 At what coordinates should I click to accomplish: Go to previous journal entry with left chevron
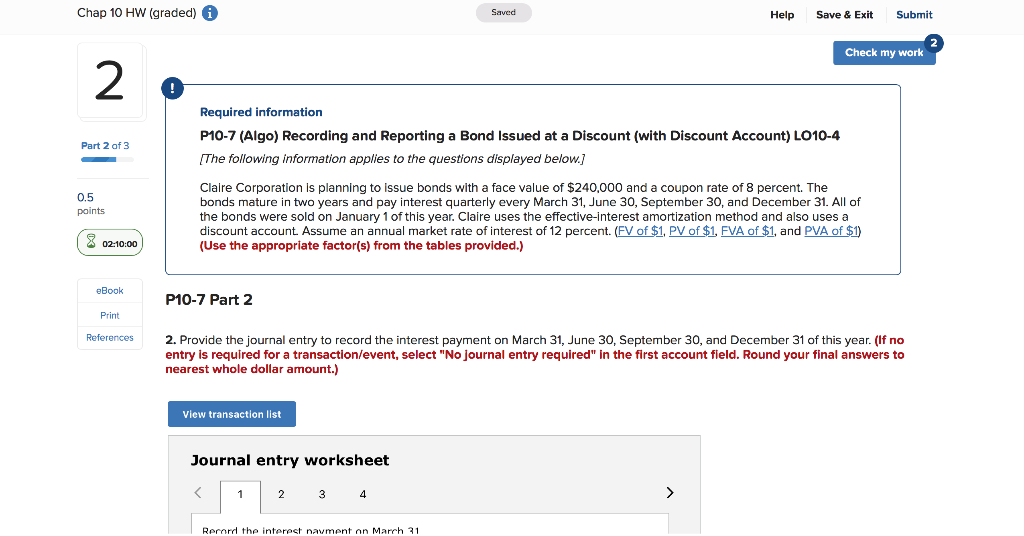pos(198,493)
